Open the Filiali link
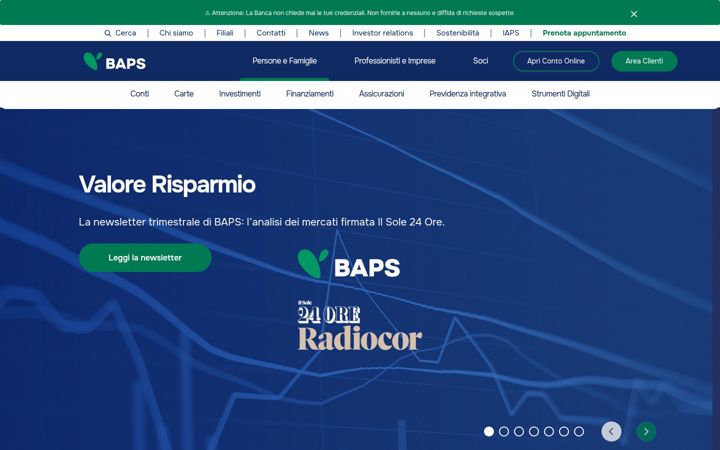 (225, 33)
